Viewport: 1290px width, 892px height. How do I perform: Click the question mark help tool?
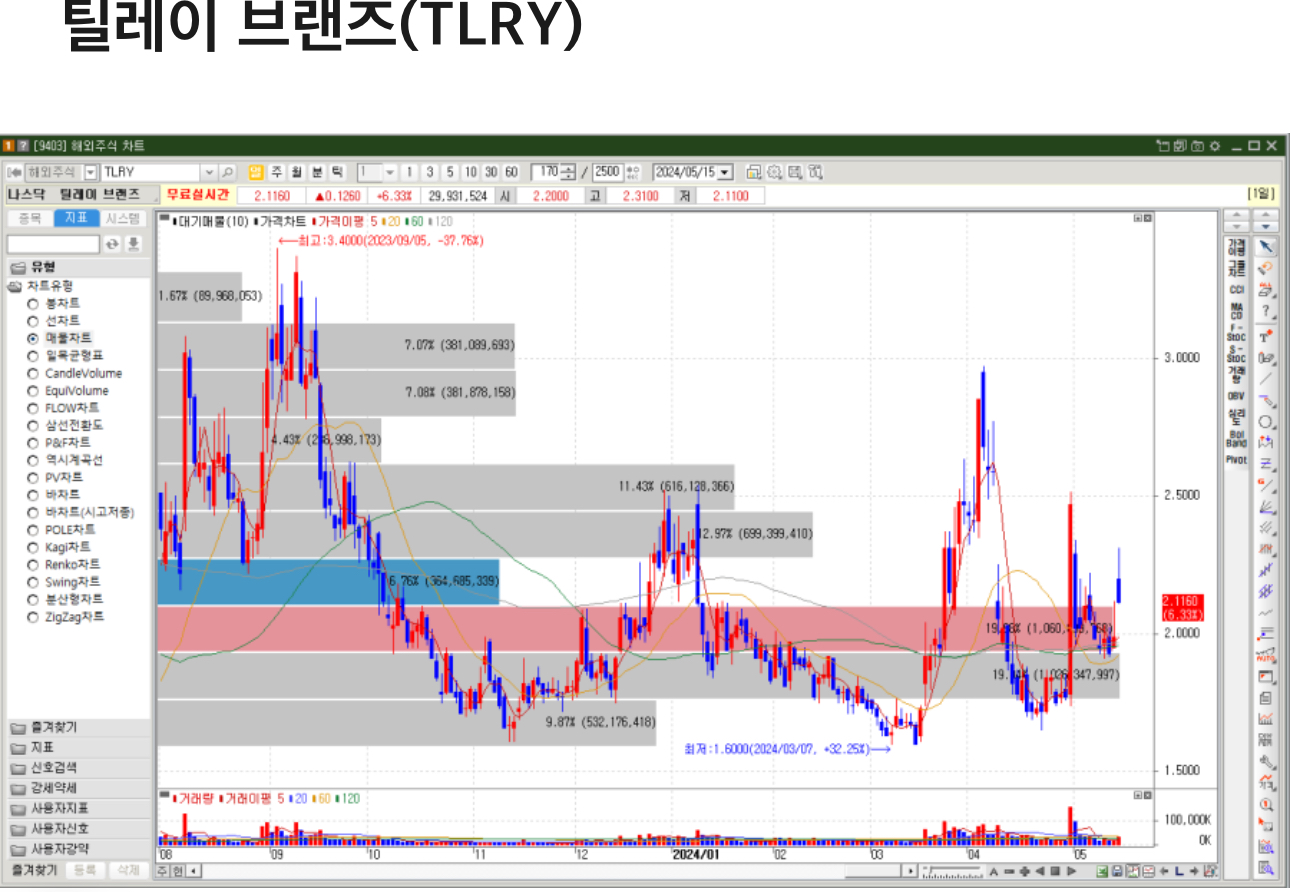pos(1266,310)
